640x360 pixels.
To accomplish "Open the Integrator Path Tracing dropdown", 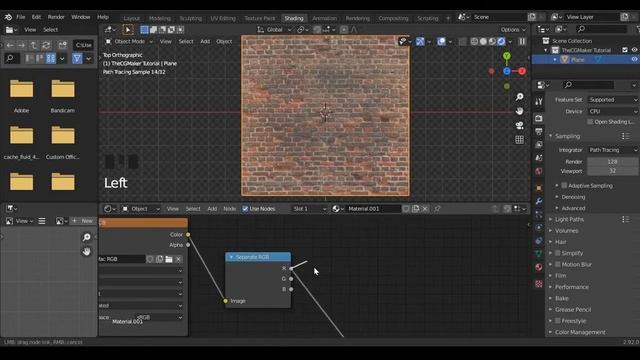I will [x=613, y=150].
